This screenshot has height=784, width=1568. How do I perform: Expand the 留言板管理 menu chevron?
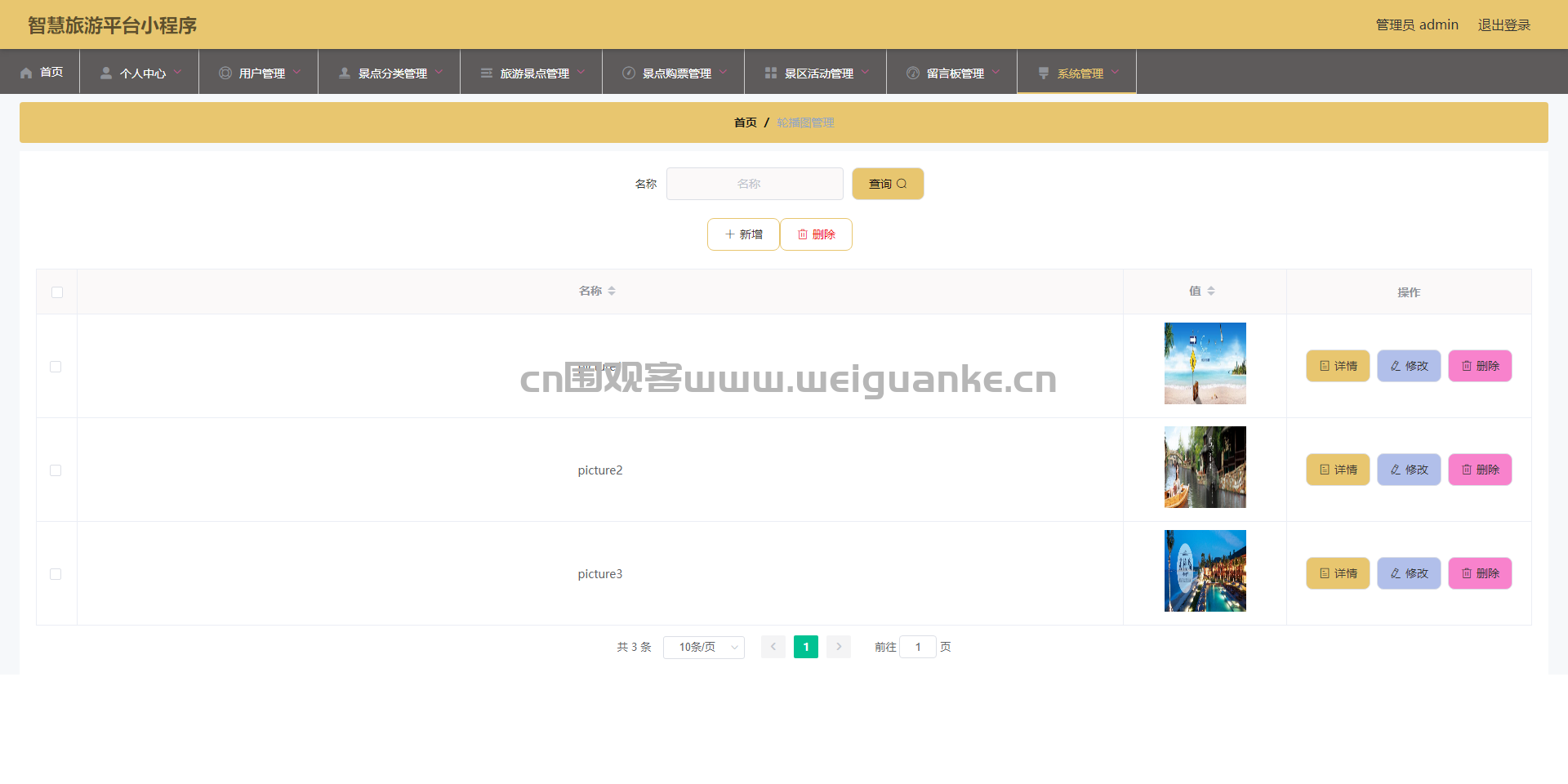[996, 72]
